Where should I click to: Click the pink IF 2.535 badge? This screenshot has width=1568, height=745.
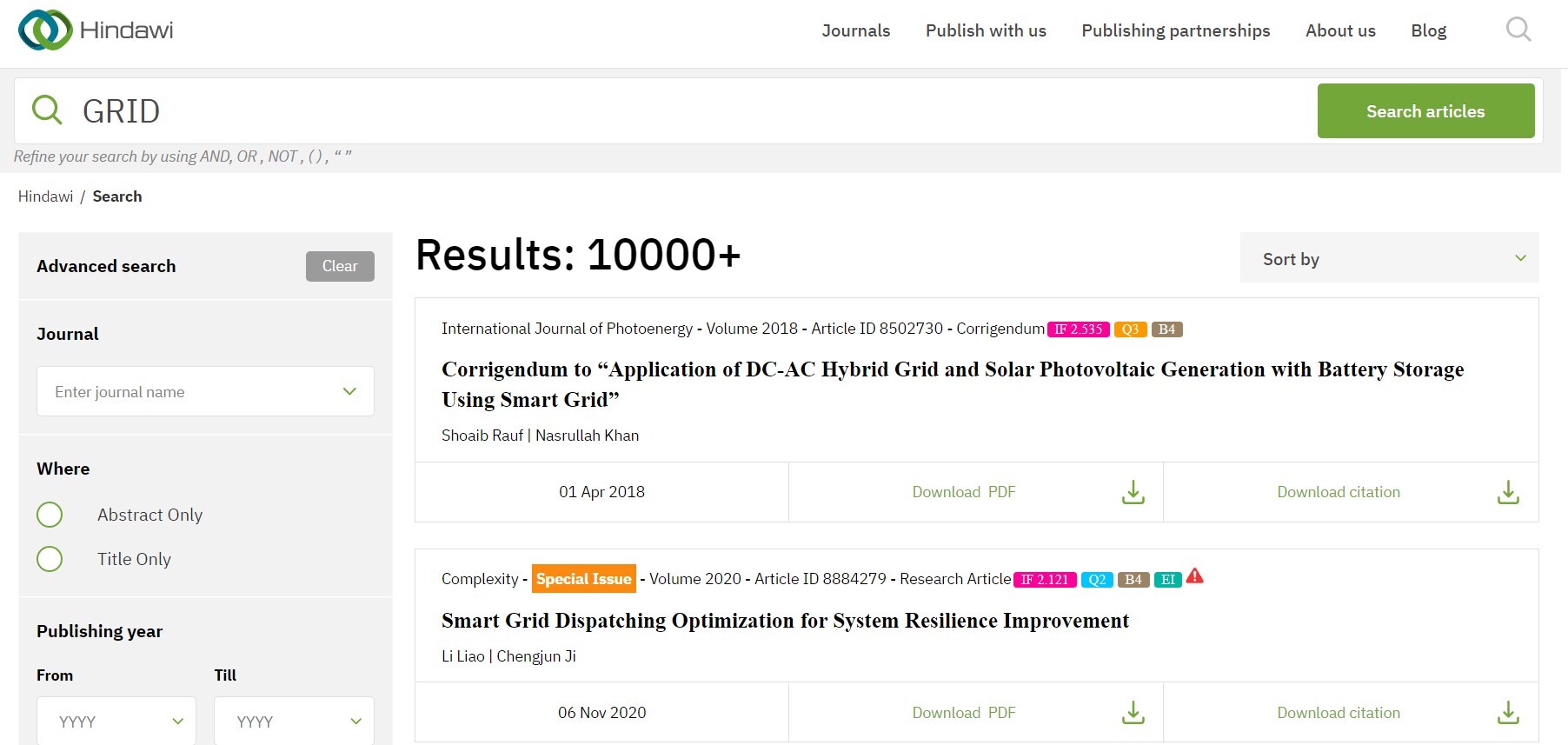[x=1078, y=329]
